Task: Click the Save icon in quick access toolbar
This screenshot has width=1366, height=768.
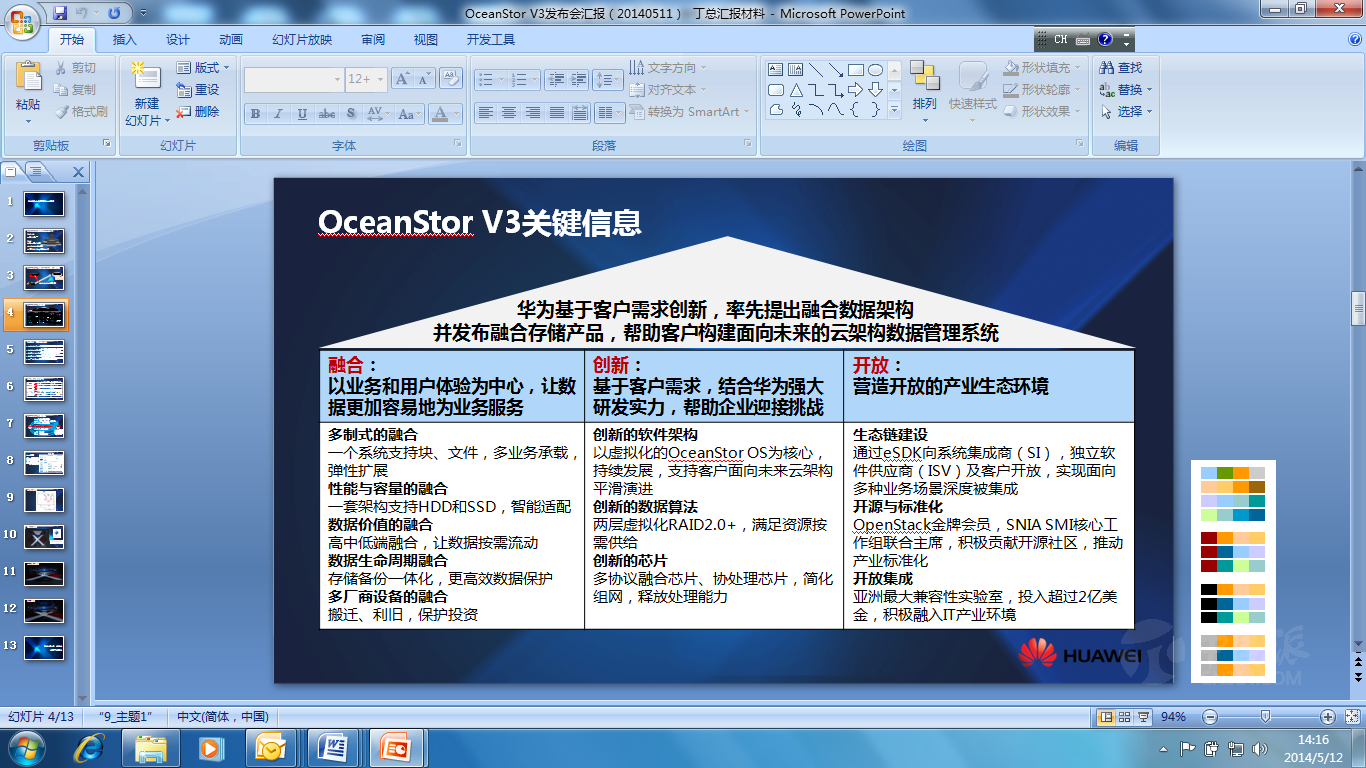Action: pyautogui.click(x=60, y=13)
